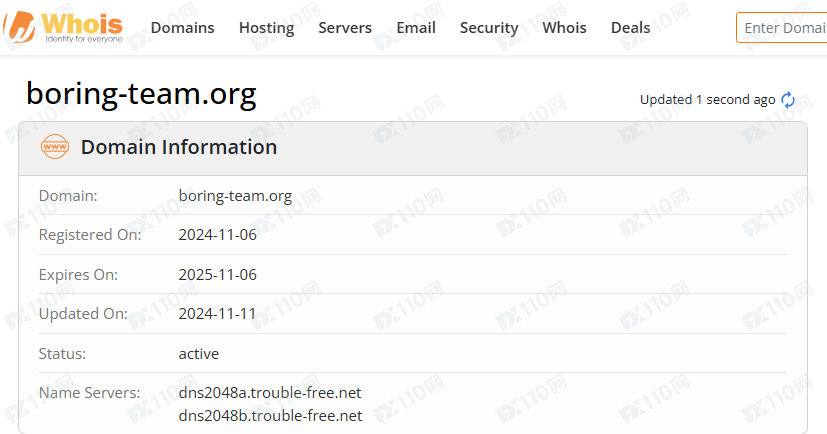Click the boring-team.org page heading
827x434 pixels.
pos(141,93)
